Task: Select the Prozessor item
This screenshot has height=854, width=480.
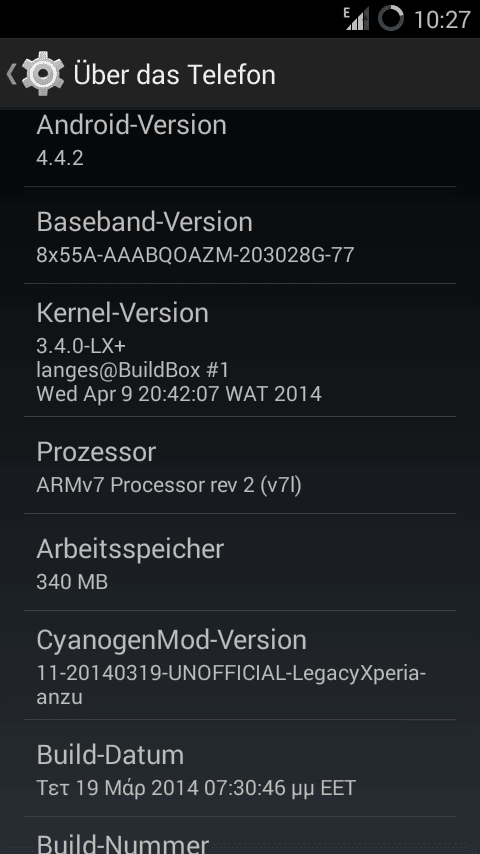Action: point(240,465)
